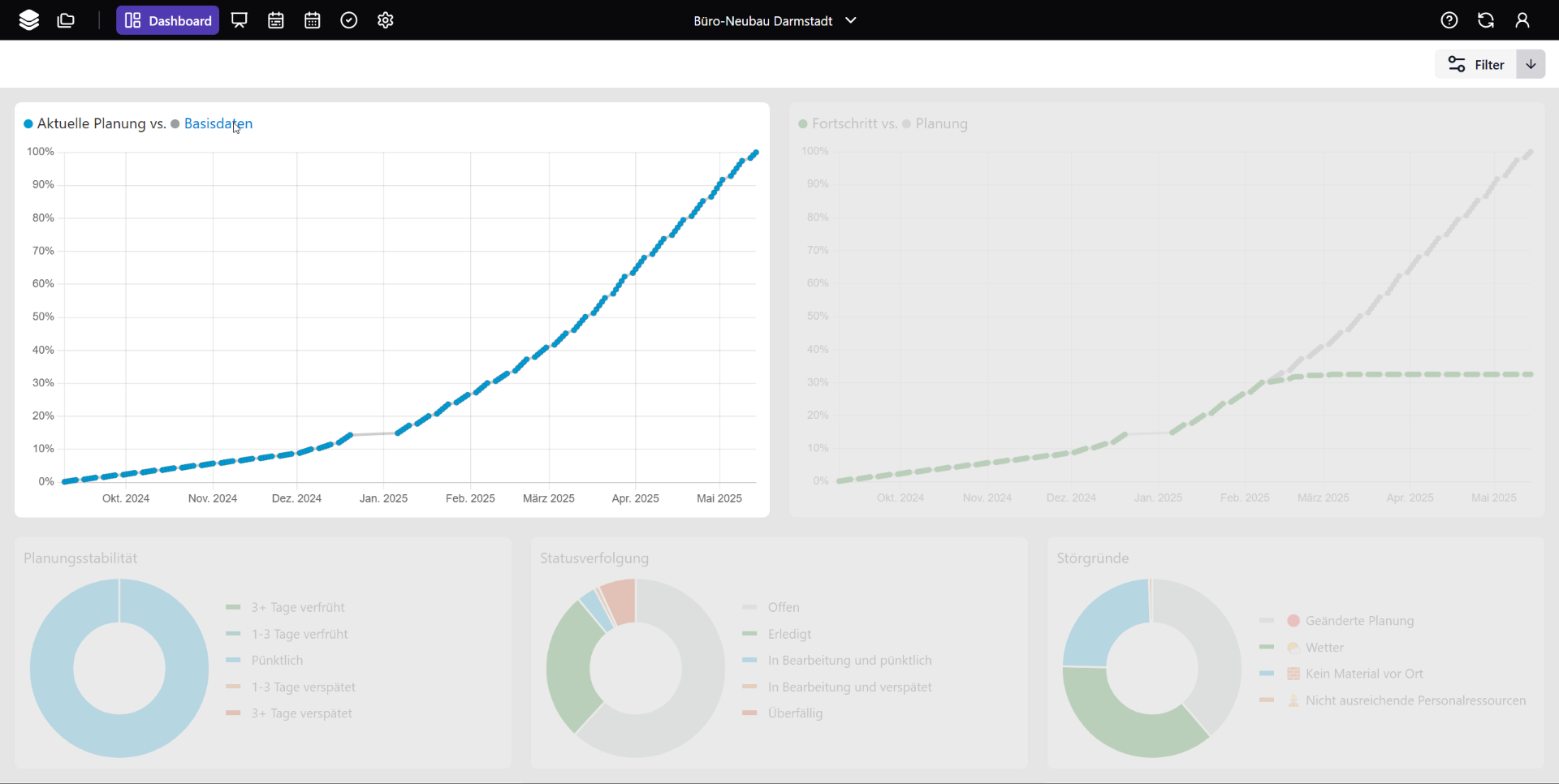Open the checkmark tasks icon
Image resolution: width=1559 pixels, height=784 pixels.
pos(349,20)
